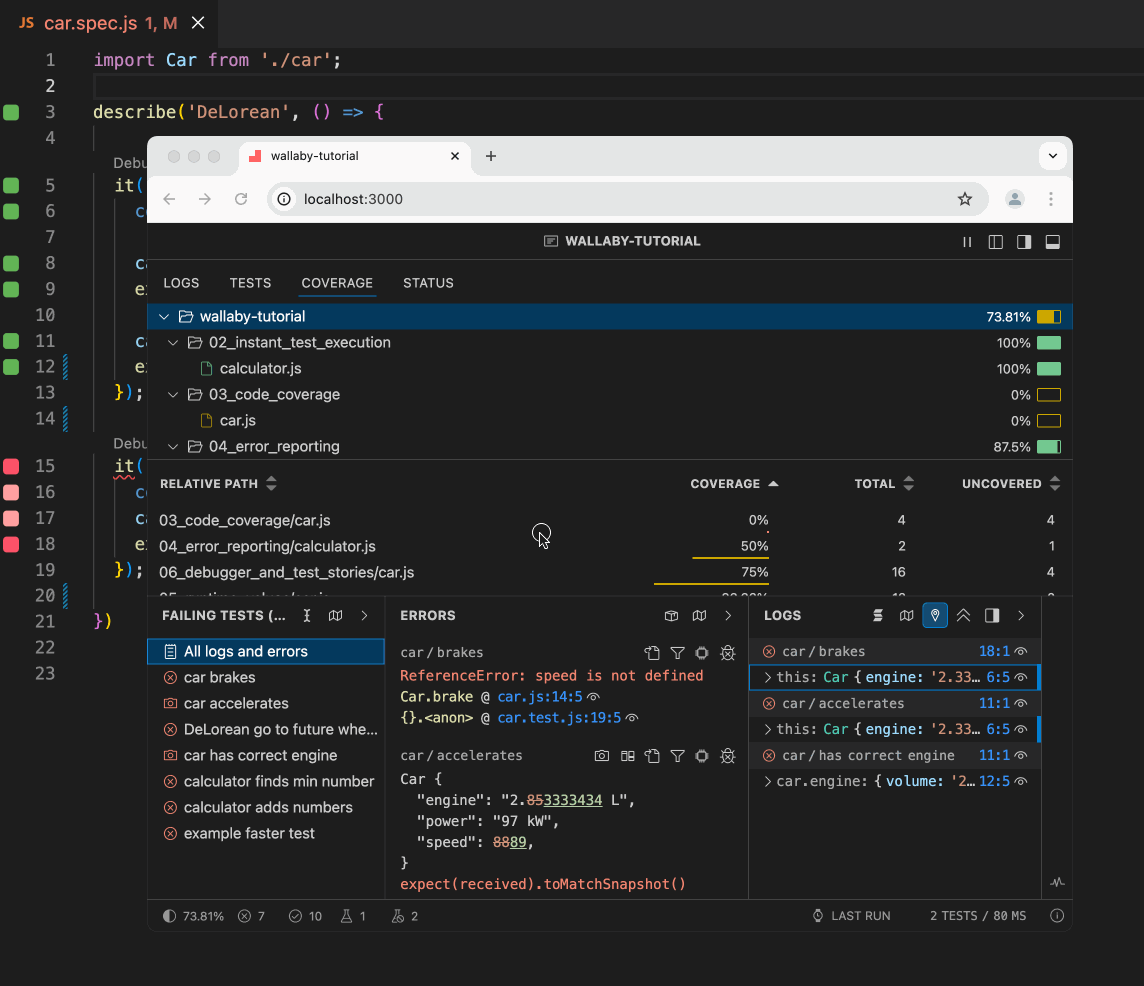Toggle the left side panel layout icon
Image resolution: width=1144 pixels, height=986 pixels.
[995, 242]
